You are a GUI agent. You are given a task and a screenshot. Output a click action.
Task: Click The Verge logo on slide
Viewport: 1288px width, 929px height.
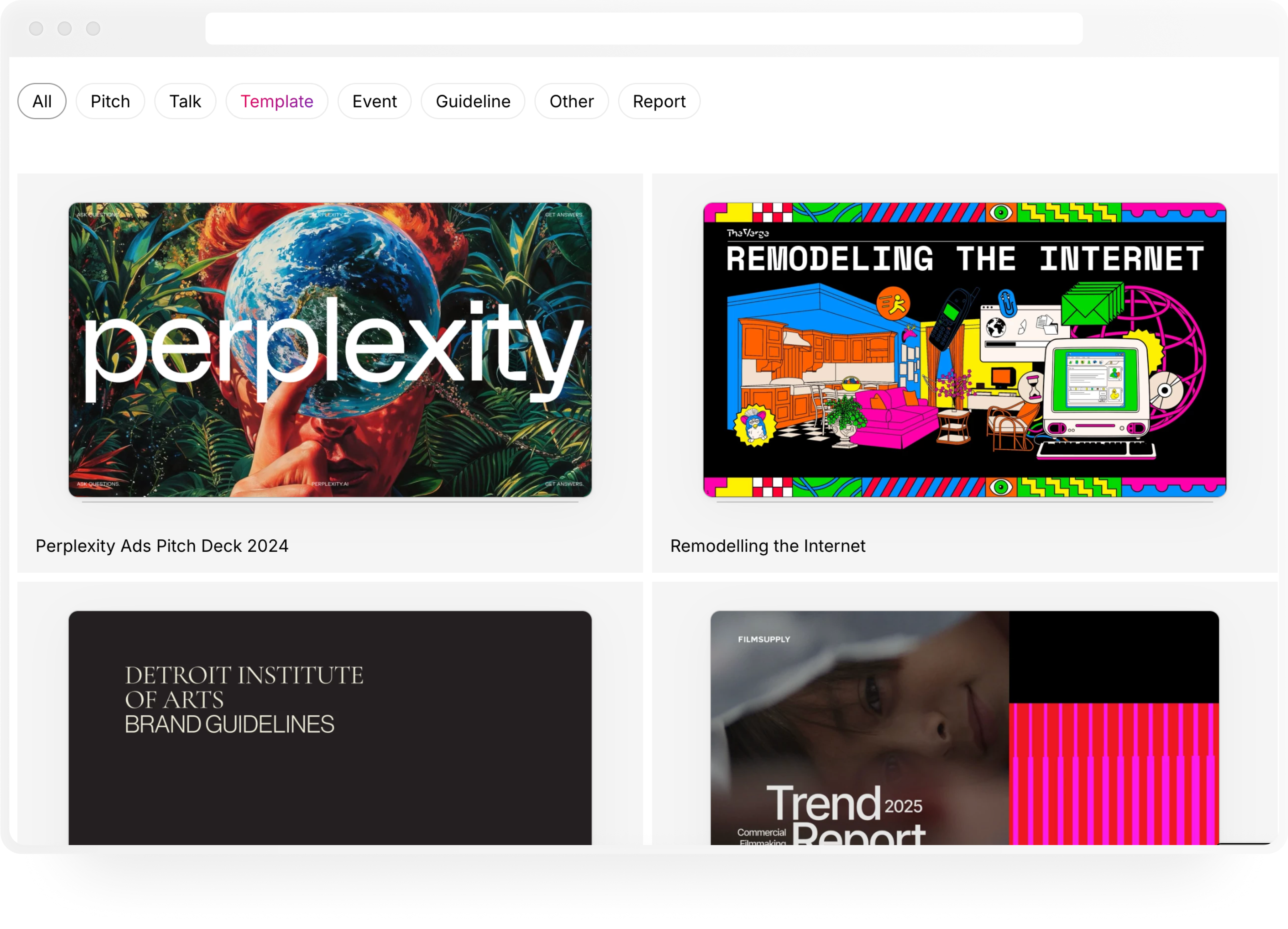coord(747,233)
